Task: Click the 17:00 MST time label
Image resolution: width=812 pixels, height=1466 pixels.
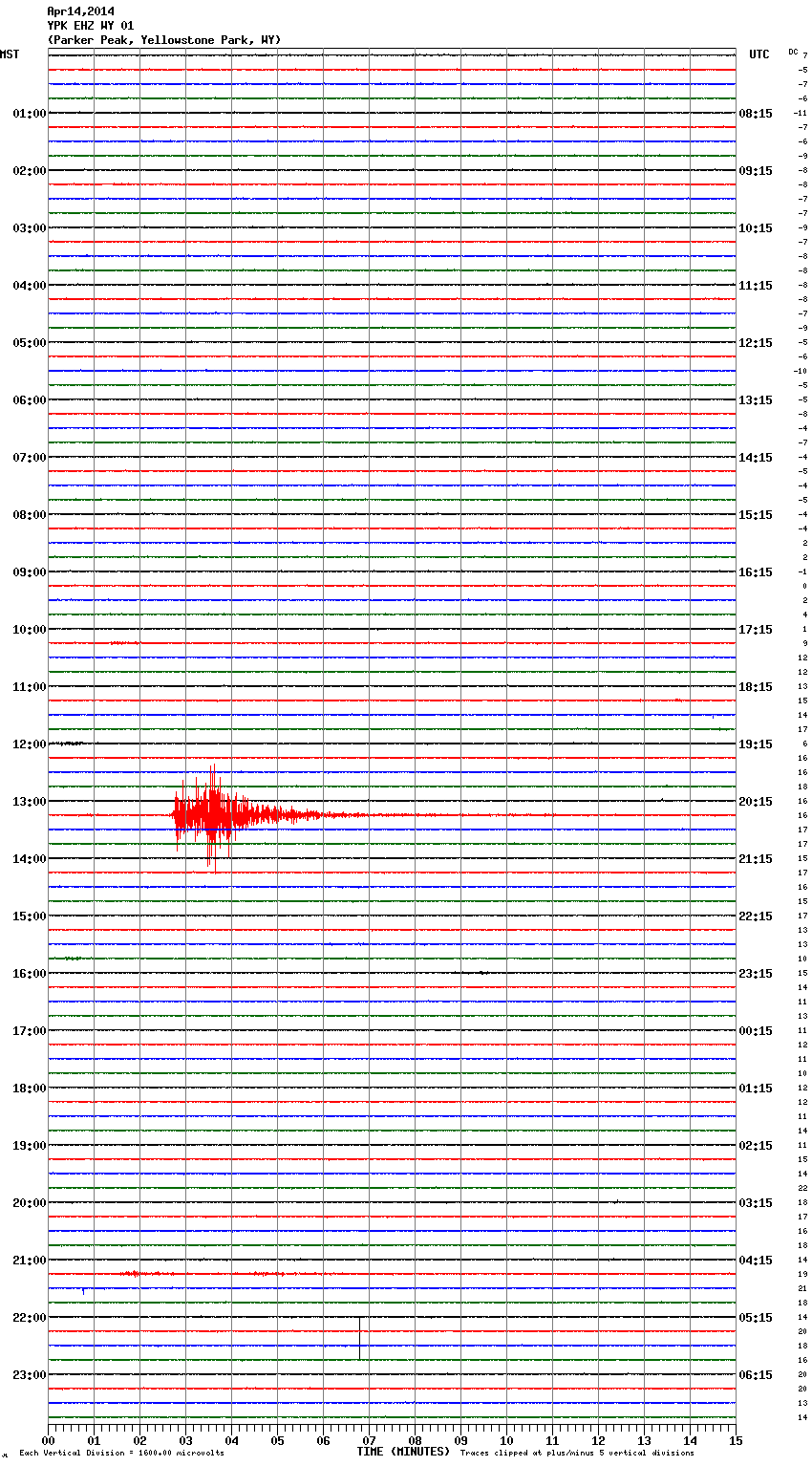Action: 29,1031
